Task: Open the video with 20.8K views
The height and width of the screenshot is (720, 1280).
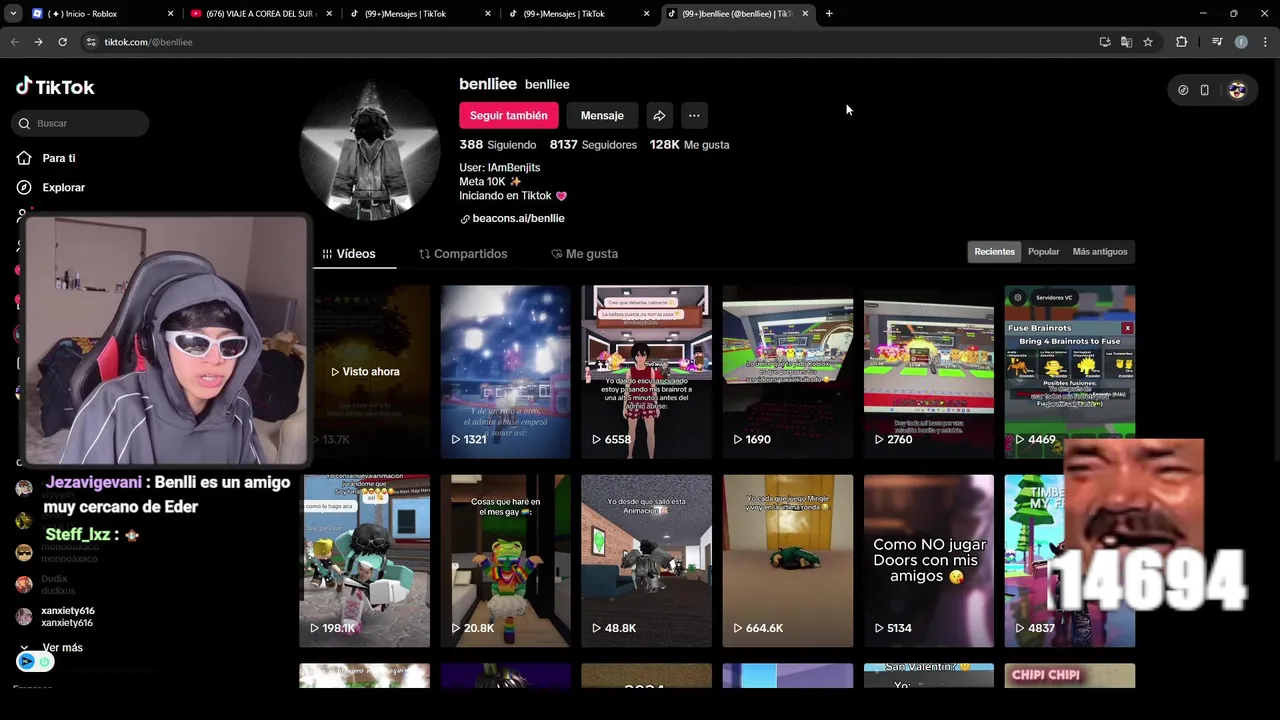Action: pyautogui.click(x=505, y=561)
